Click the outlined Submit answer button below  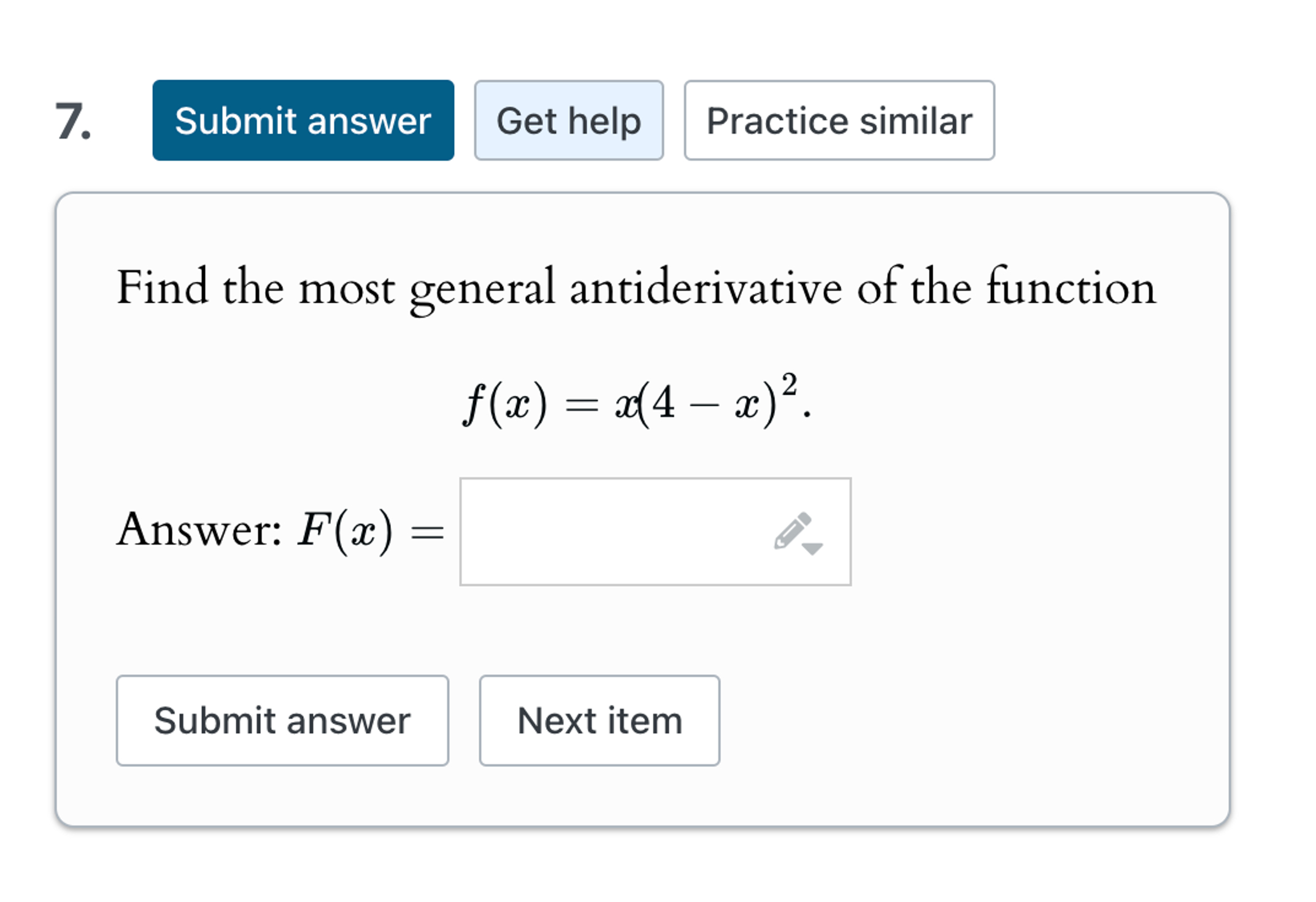(282, 720)
